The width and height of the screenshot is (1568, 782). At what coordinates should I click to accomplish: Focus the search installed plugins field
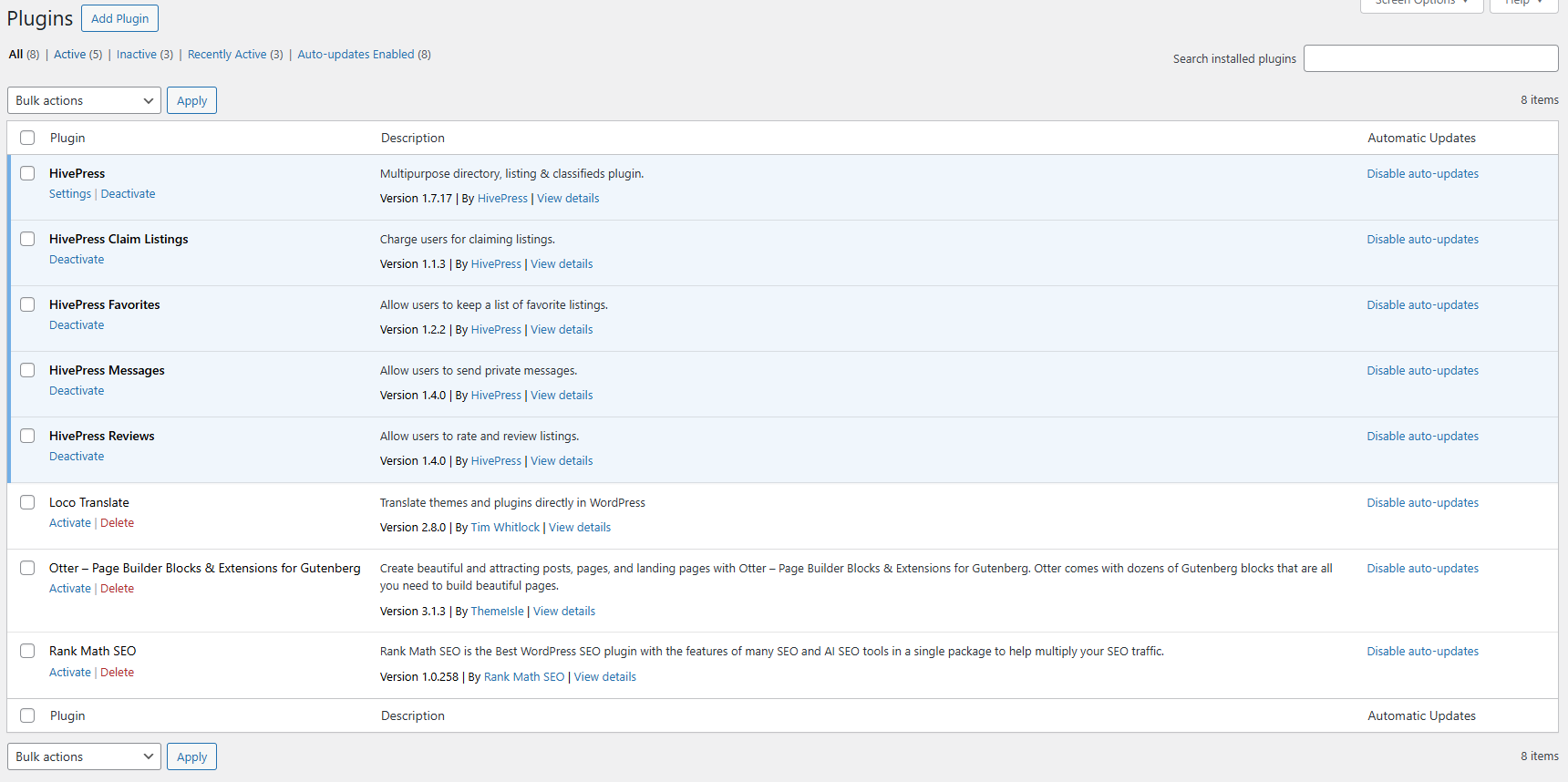click(x=1430, y=58)
